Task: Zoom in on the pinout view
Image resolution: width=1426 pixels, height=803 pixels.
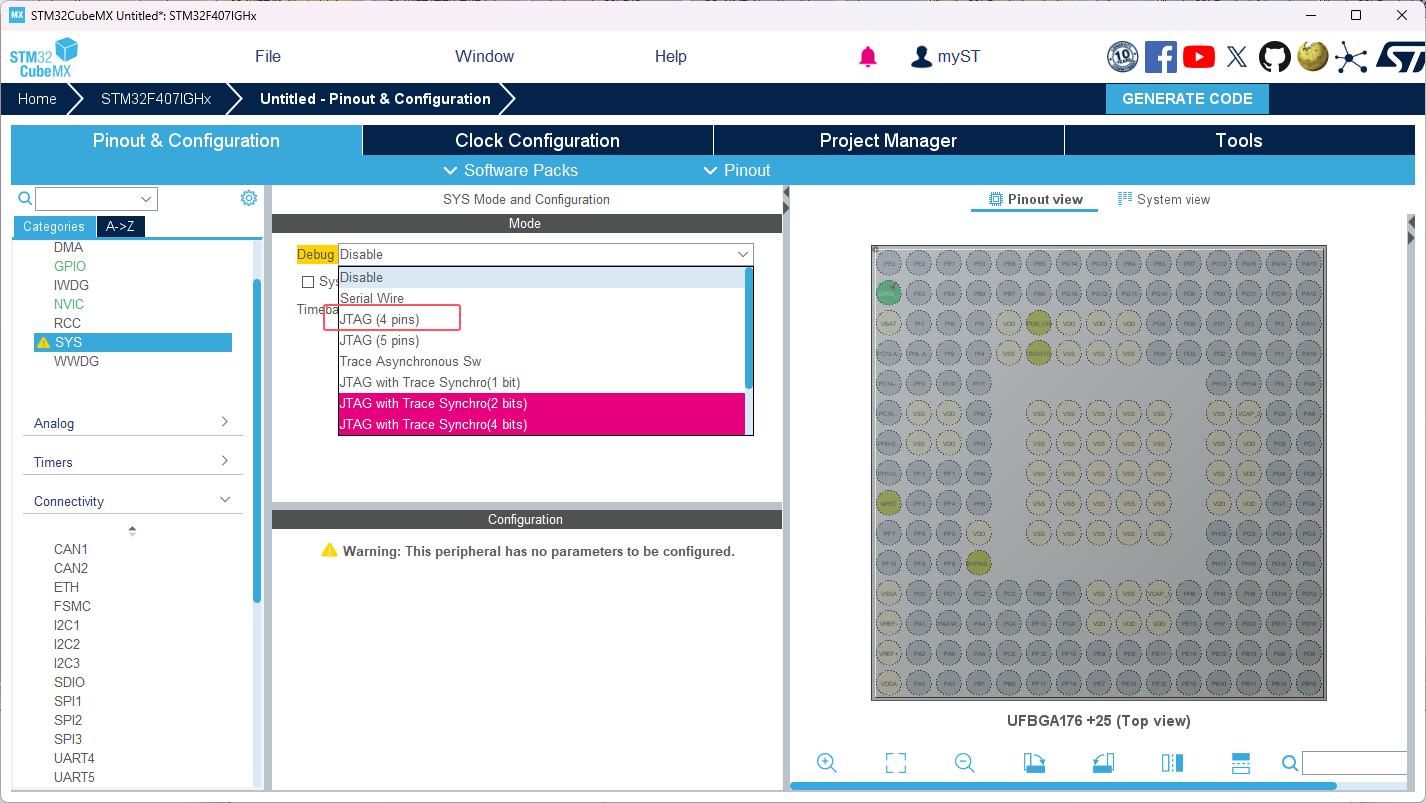Action: coord(827,763)
